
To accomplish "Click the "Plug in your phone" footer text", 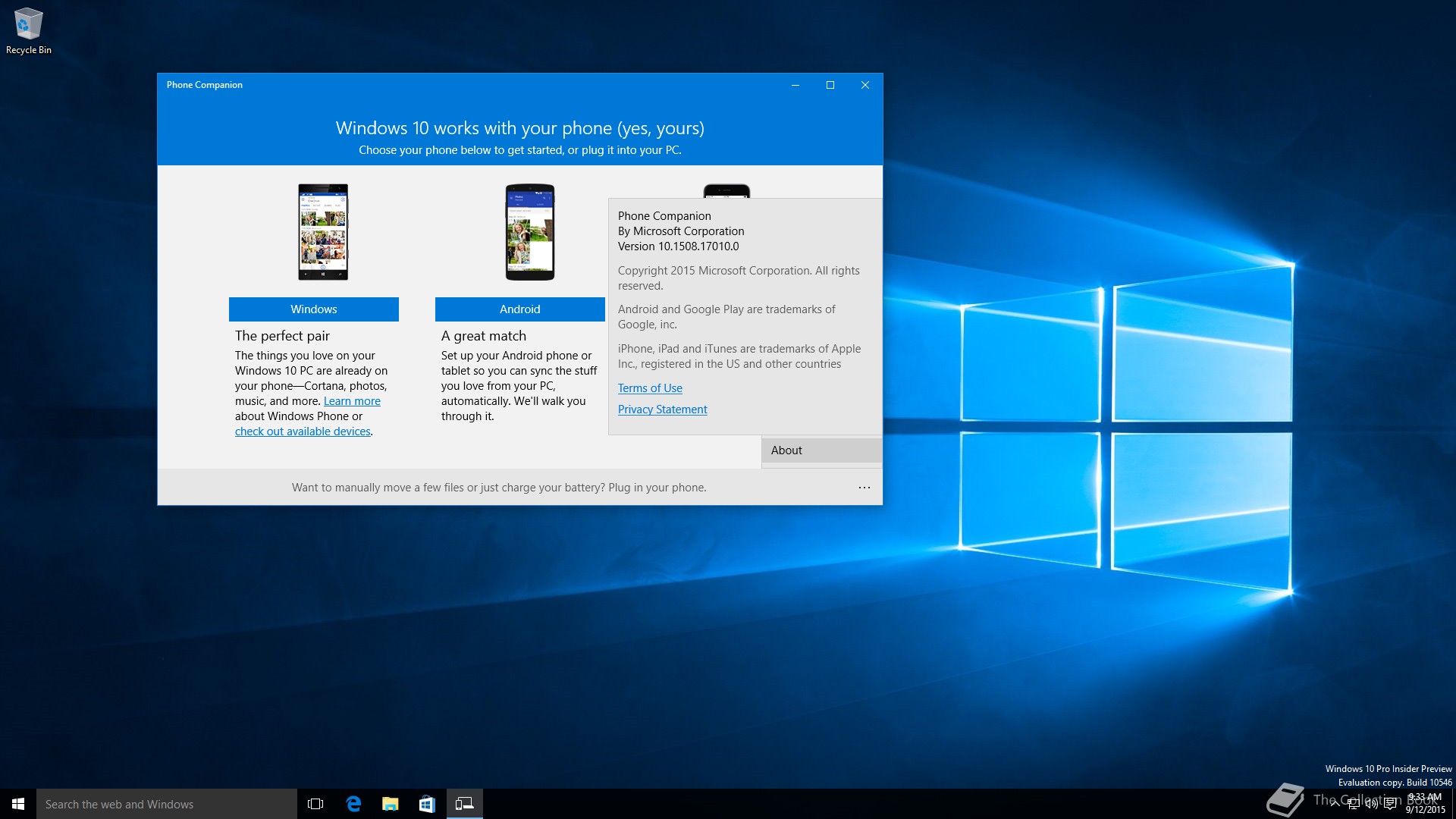I will point(657,488).
